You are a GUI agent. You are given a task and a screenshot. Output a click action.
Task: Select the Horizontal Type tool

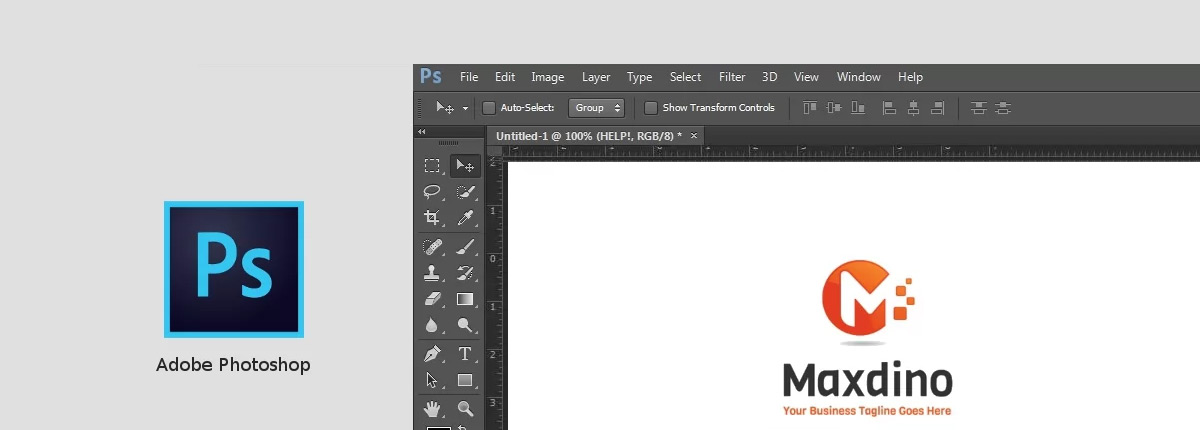tap(465, 354)
